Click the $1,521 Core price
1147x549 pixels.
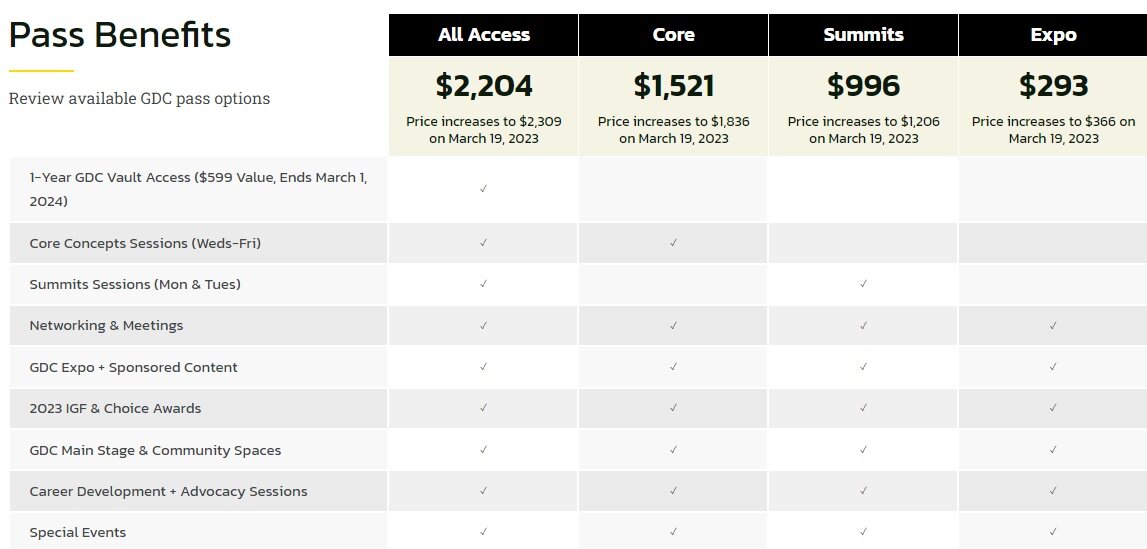673,86
